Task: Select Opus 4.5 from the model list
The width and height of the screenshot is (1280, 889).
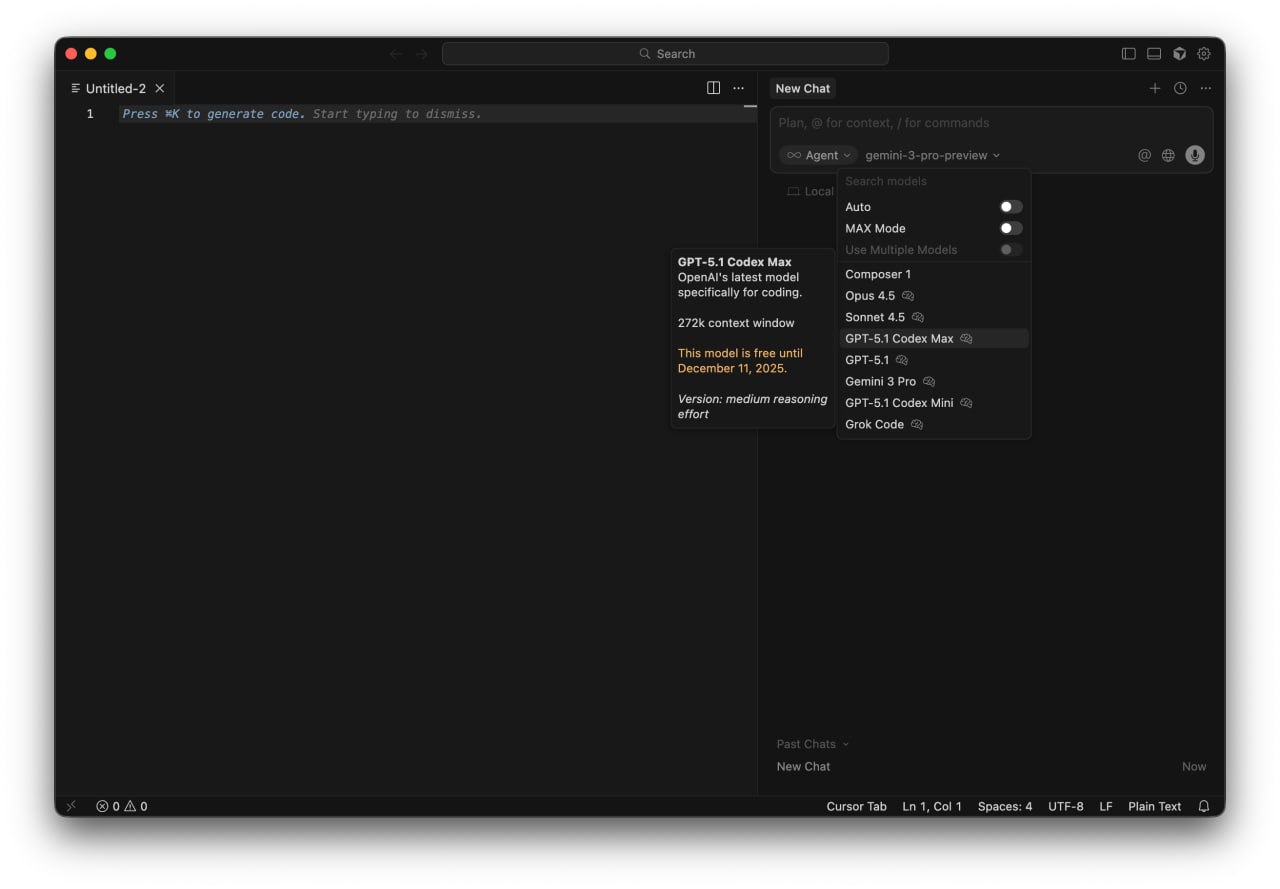Action: [x=871, y=295]
